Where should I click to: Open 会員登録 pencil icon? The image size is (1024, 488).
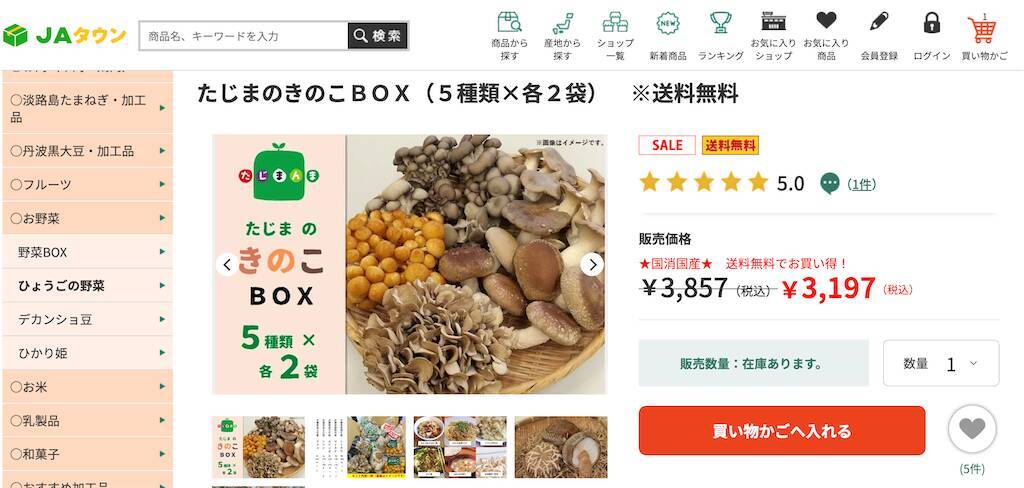[x=879, y=22]
